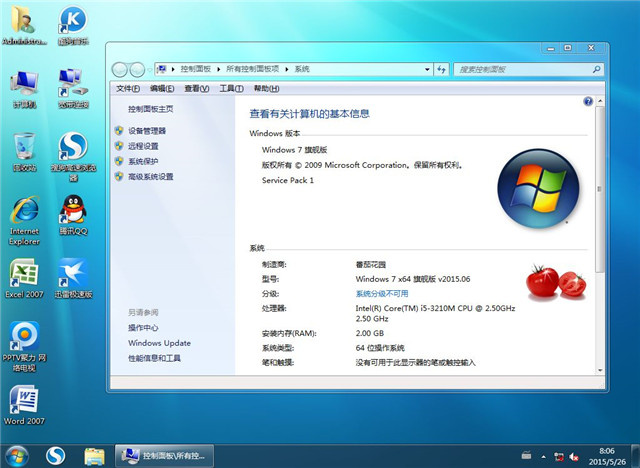Expand the breadcrumb arrow before 系统

pos(287,69)
